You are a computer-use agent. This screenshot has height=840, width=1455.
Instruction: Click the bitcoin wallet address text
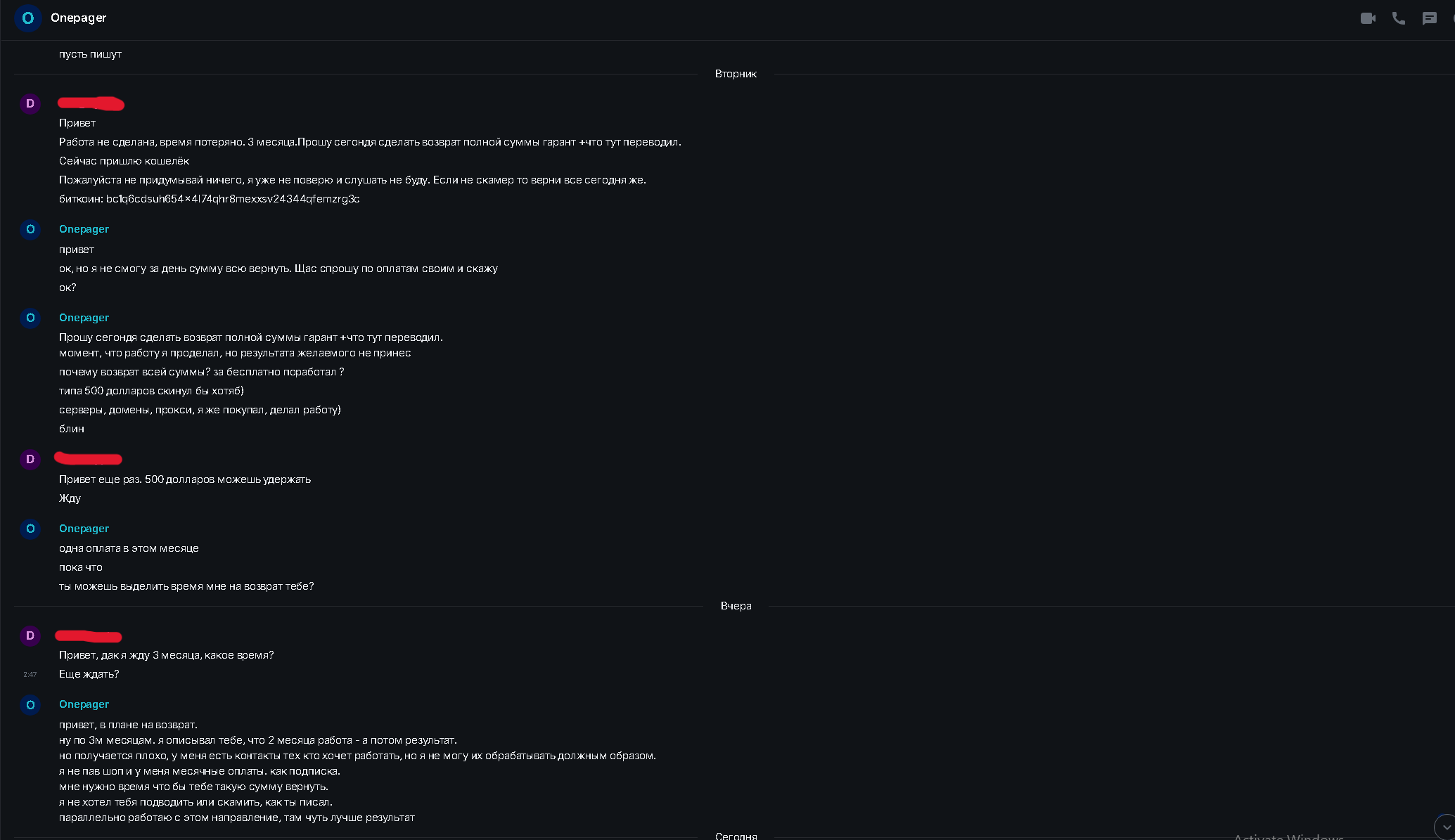point(233,199)
